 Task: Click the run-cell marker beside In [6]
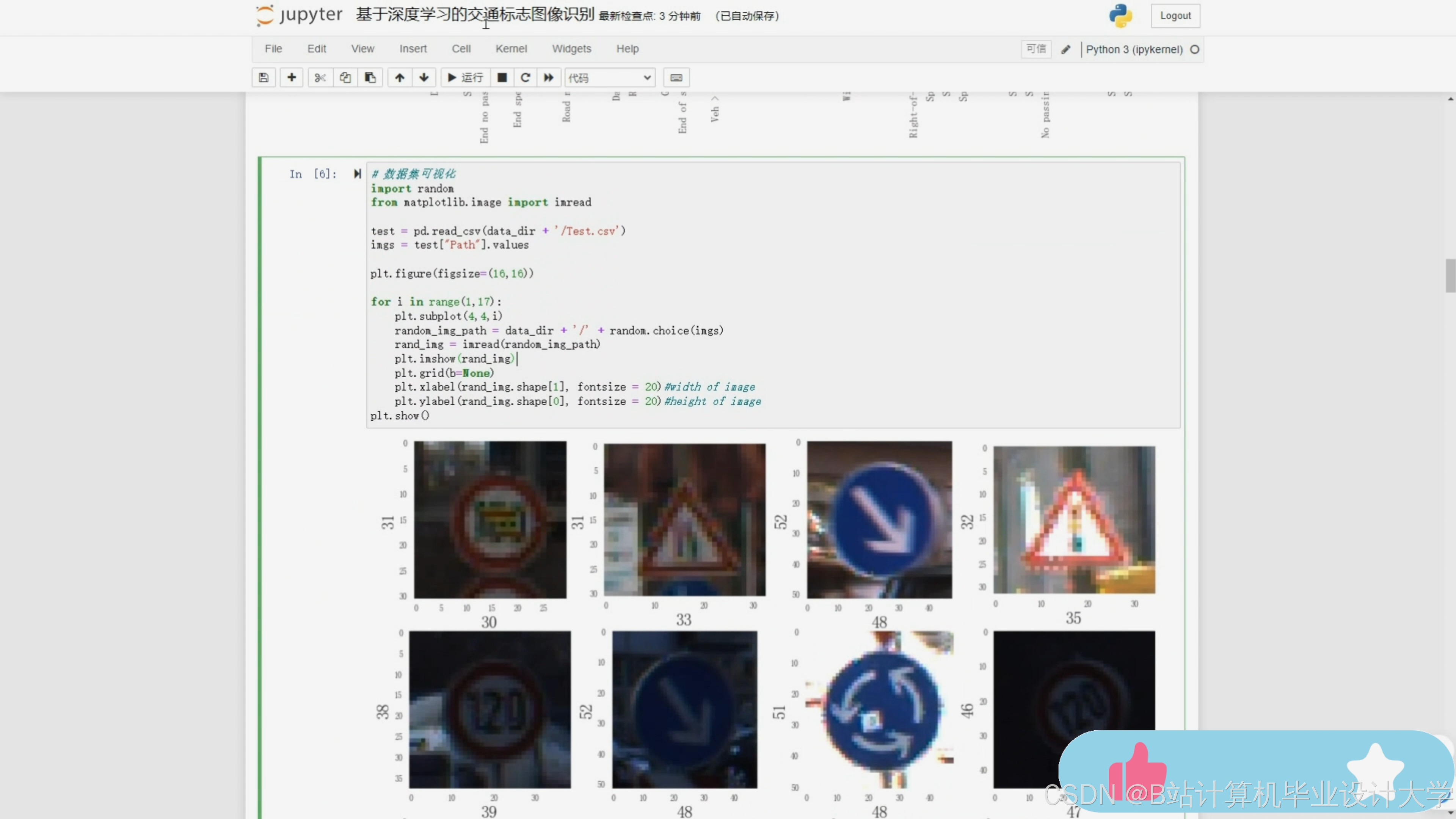pos(357,174)
